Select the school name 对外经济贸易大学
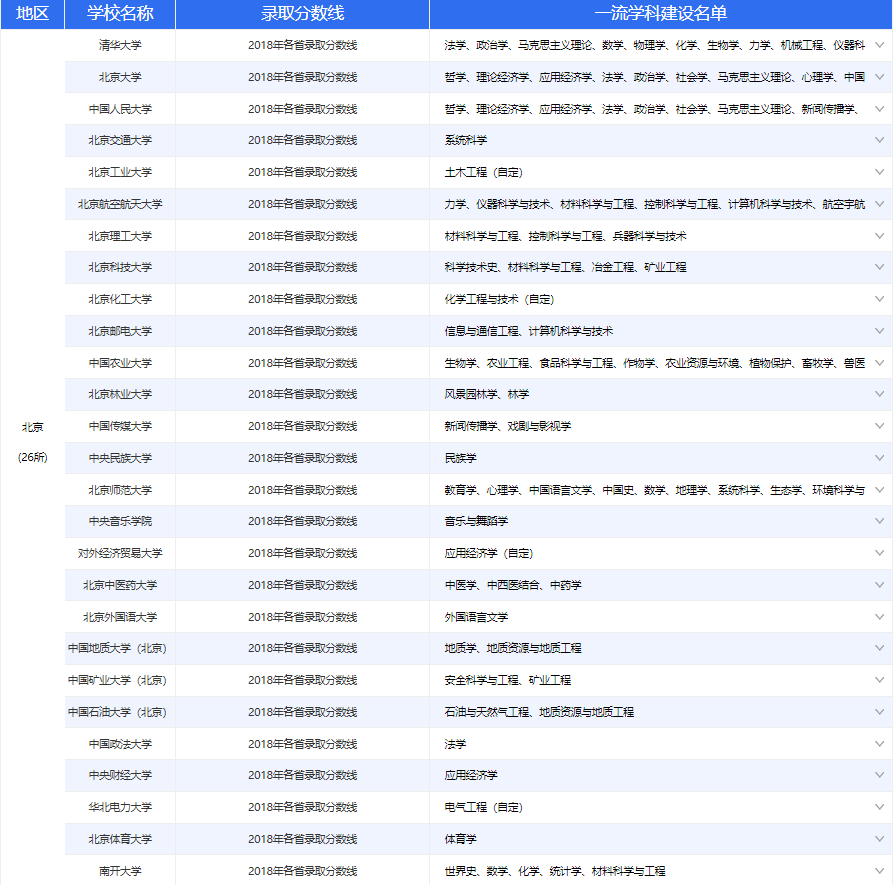Viewport: 893px width, 885px height. coord(120,553)
